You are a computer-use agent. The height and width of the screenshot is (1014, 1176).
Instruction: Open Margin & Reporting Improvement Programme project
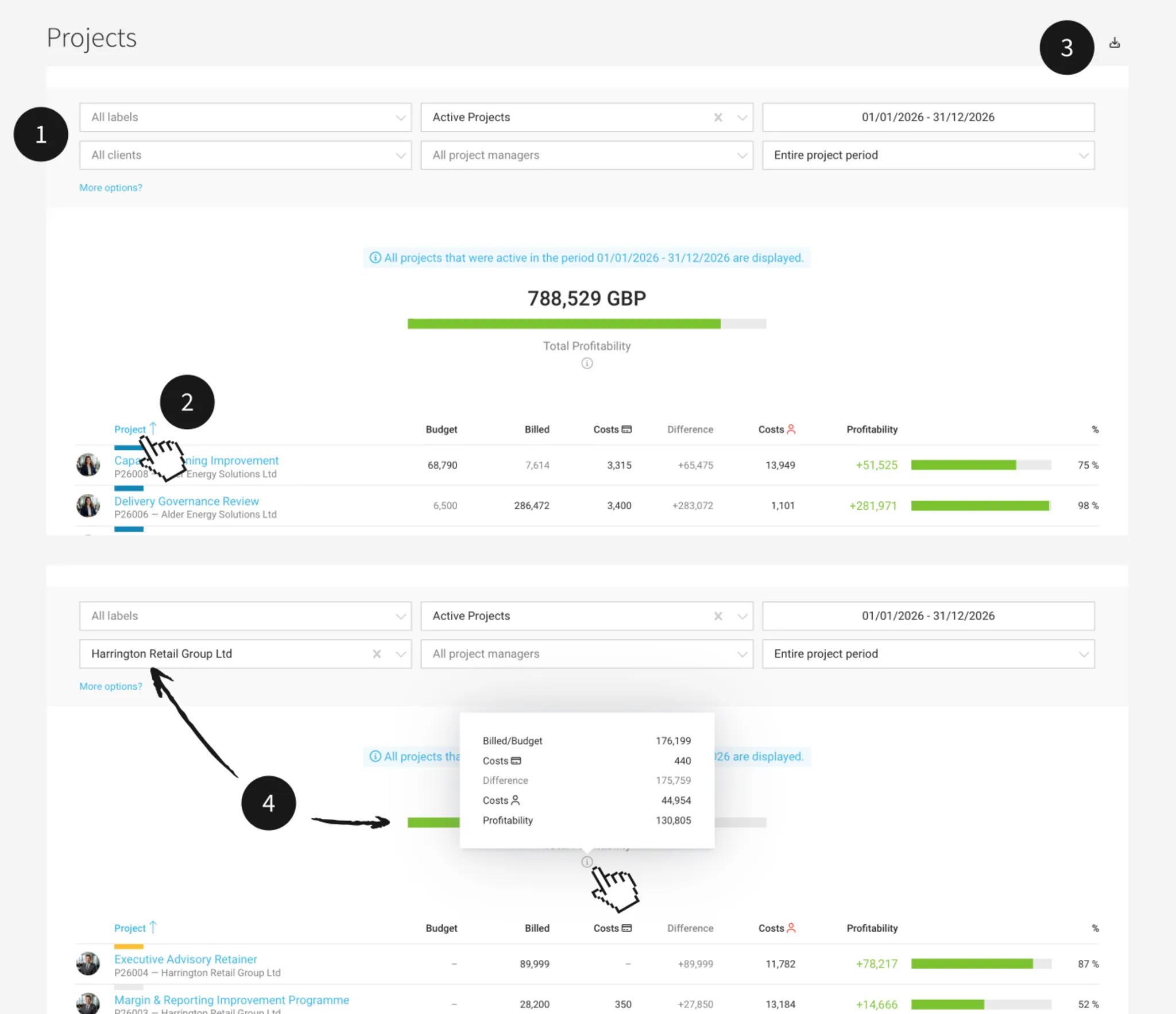pos(231,1000)
